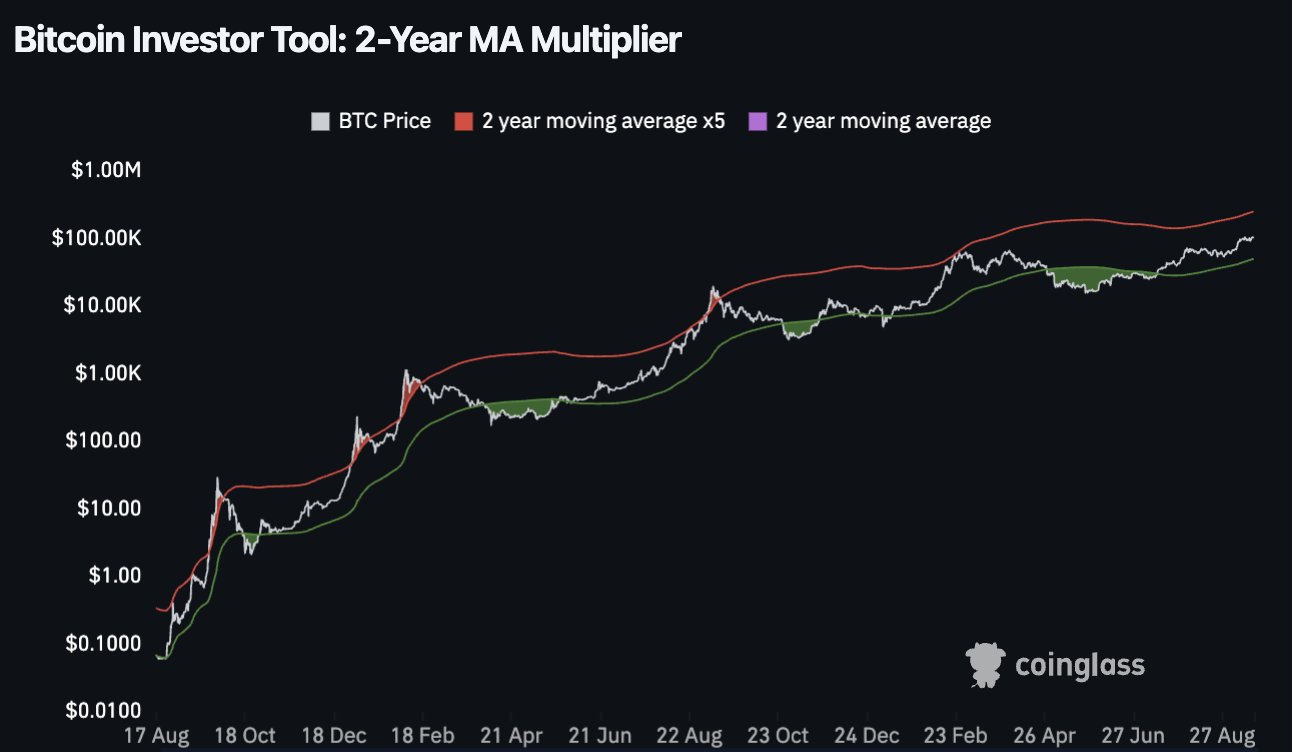1292x752 pixels.
Task: Select the $100.00K y-axis label
Action: [x=98, y=239]
